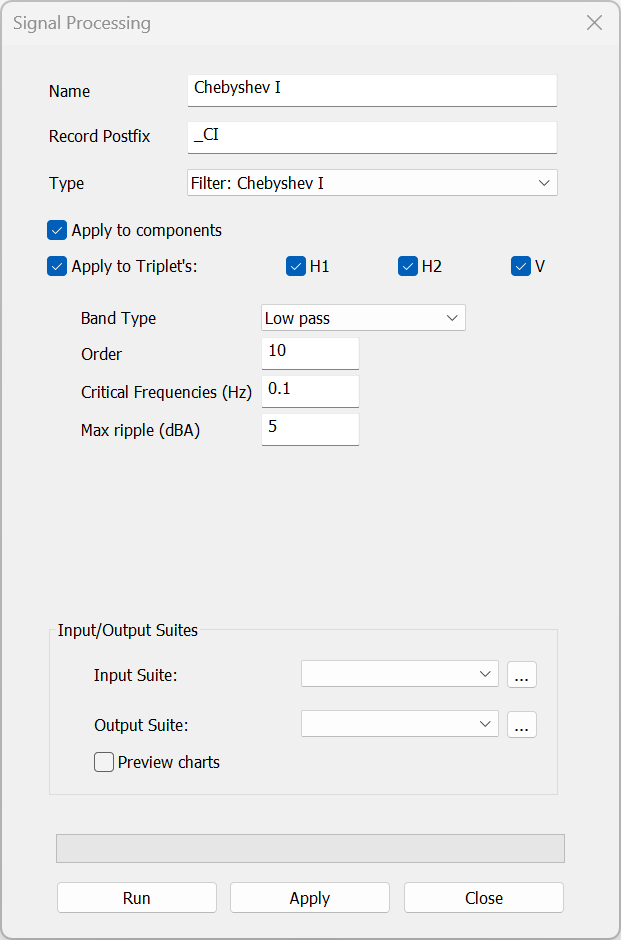Disable the H1 component checkbox
621x940 pixels.
[x=296, y=266]
